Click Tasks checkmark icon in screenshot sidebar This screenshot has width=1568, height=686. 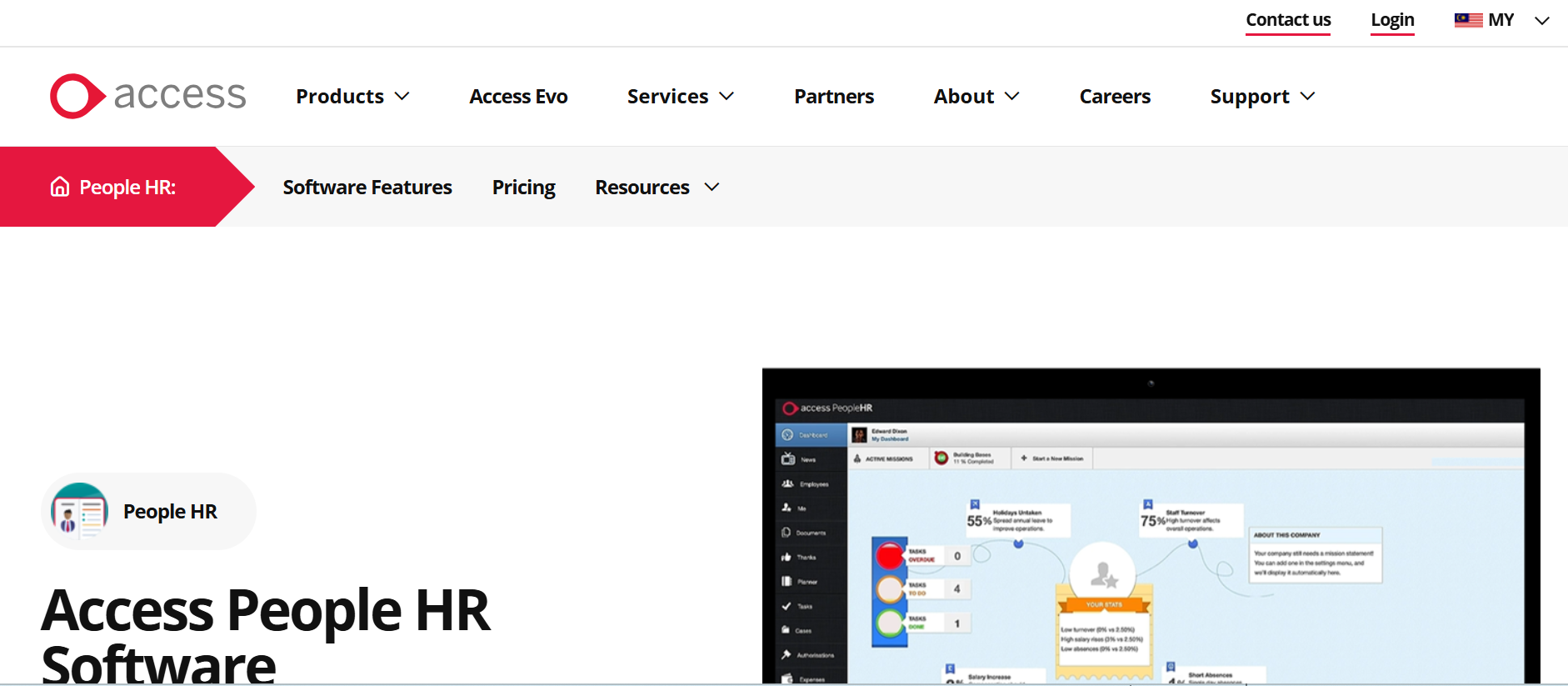786,606
